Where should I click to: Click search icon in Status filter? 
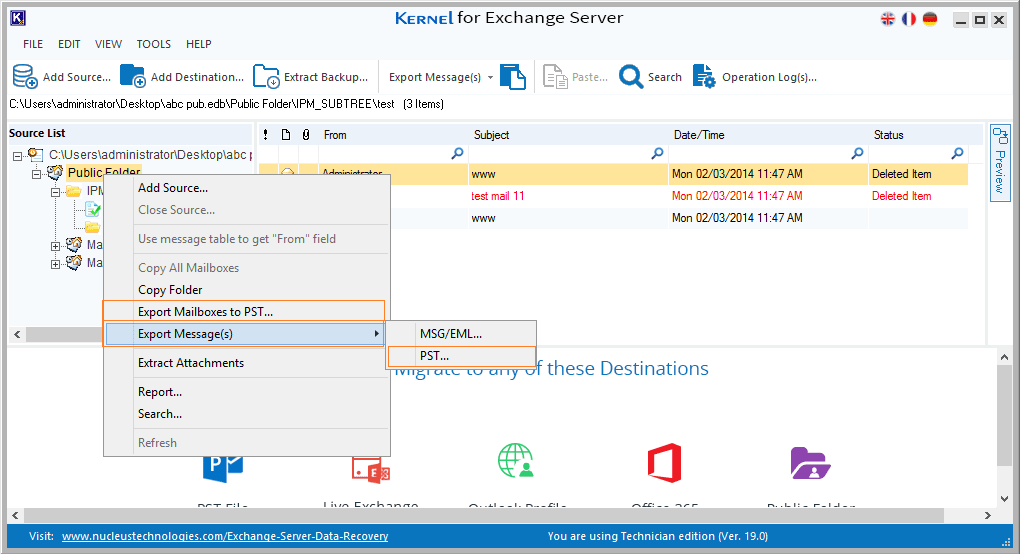(957, 153)
